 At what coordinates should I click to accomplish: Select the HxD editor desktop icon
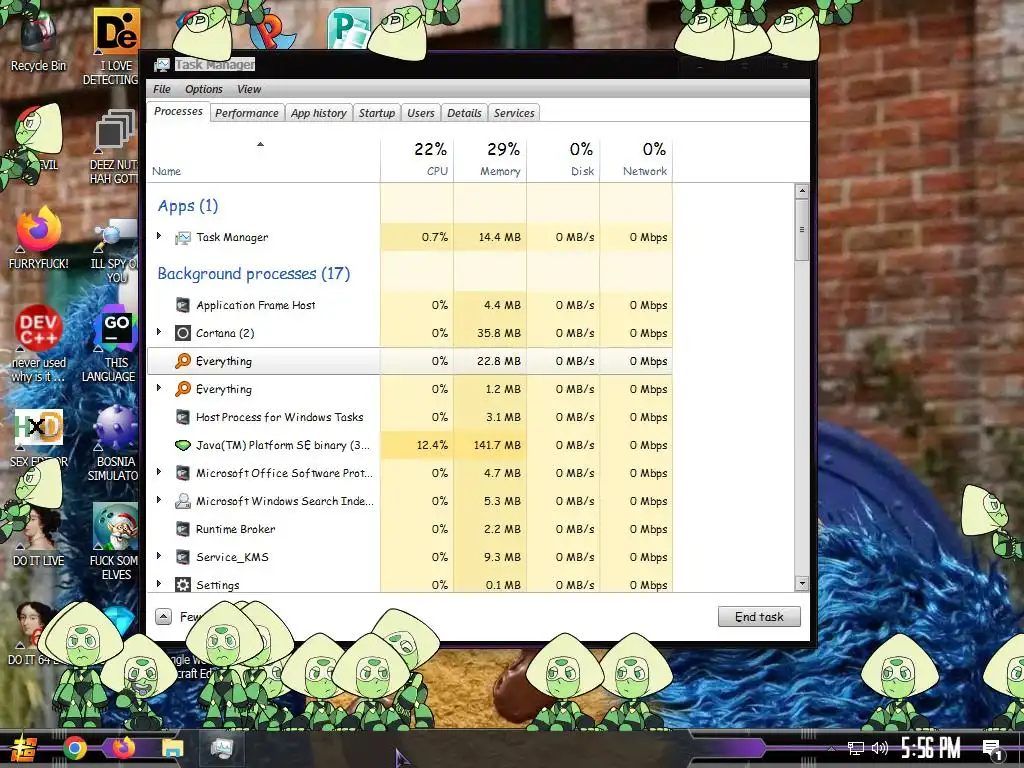click(38, 438)
